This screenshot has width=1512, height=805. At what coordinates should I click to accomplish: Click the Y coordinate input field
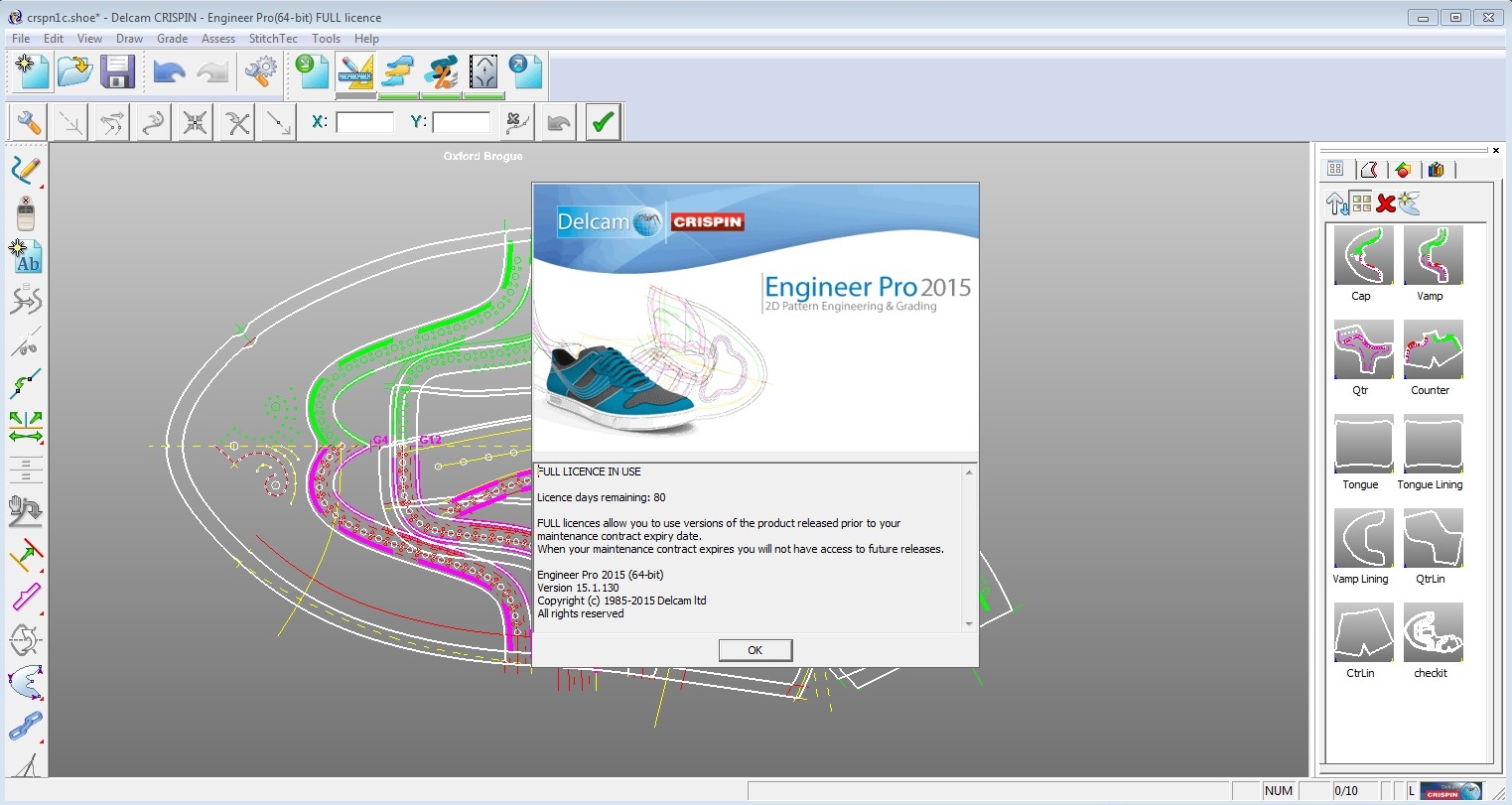click(462, 122)
